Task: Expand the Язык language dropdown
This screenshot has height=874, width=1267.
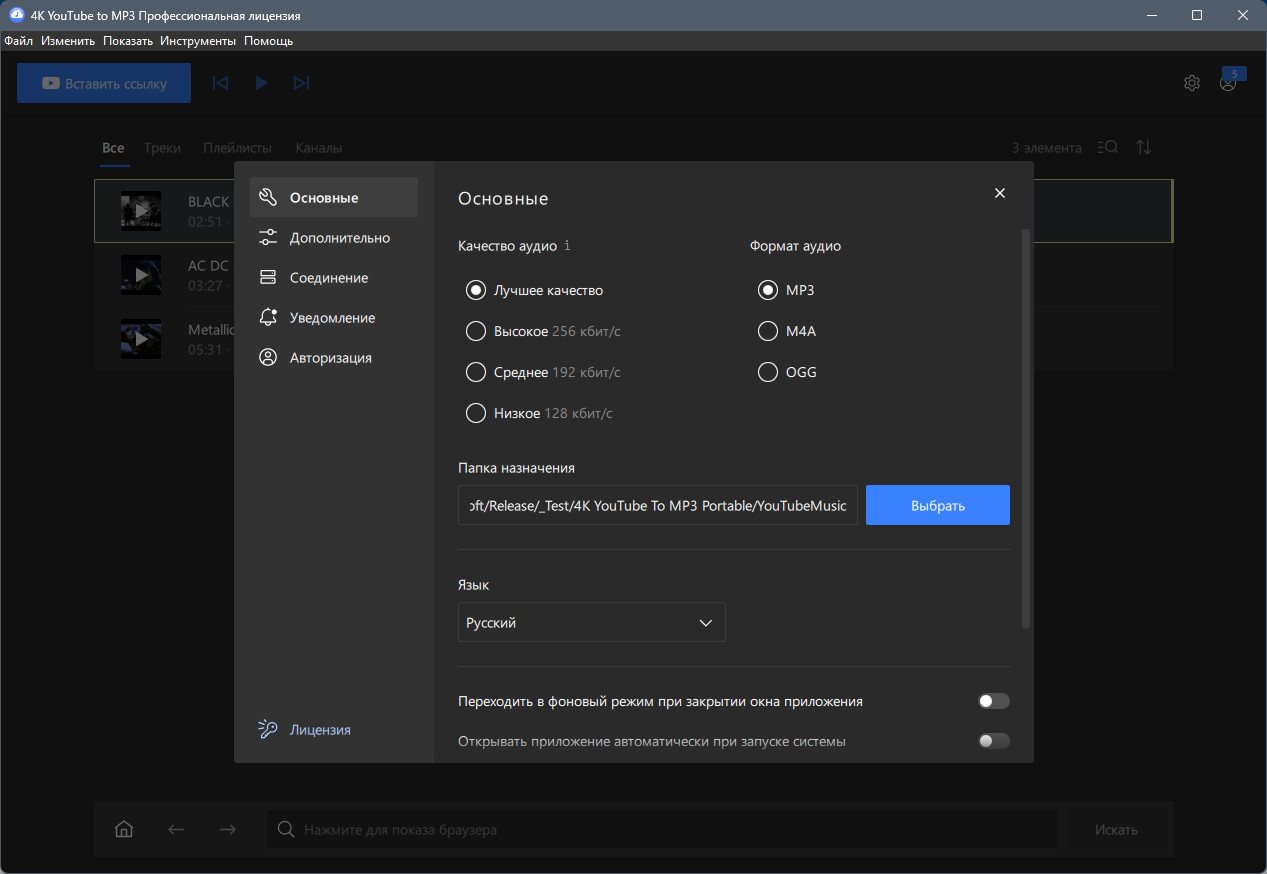Action: [x=591, y=622]
